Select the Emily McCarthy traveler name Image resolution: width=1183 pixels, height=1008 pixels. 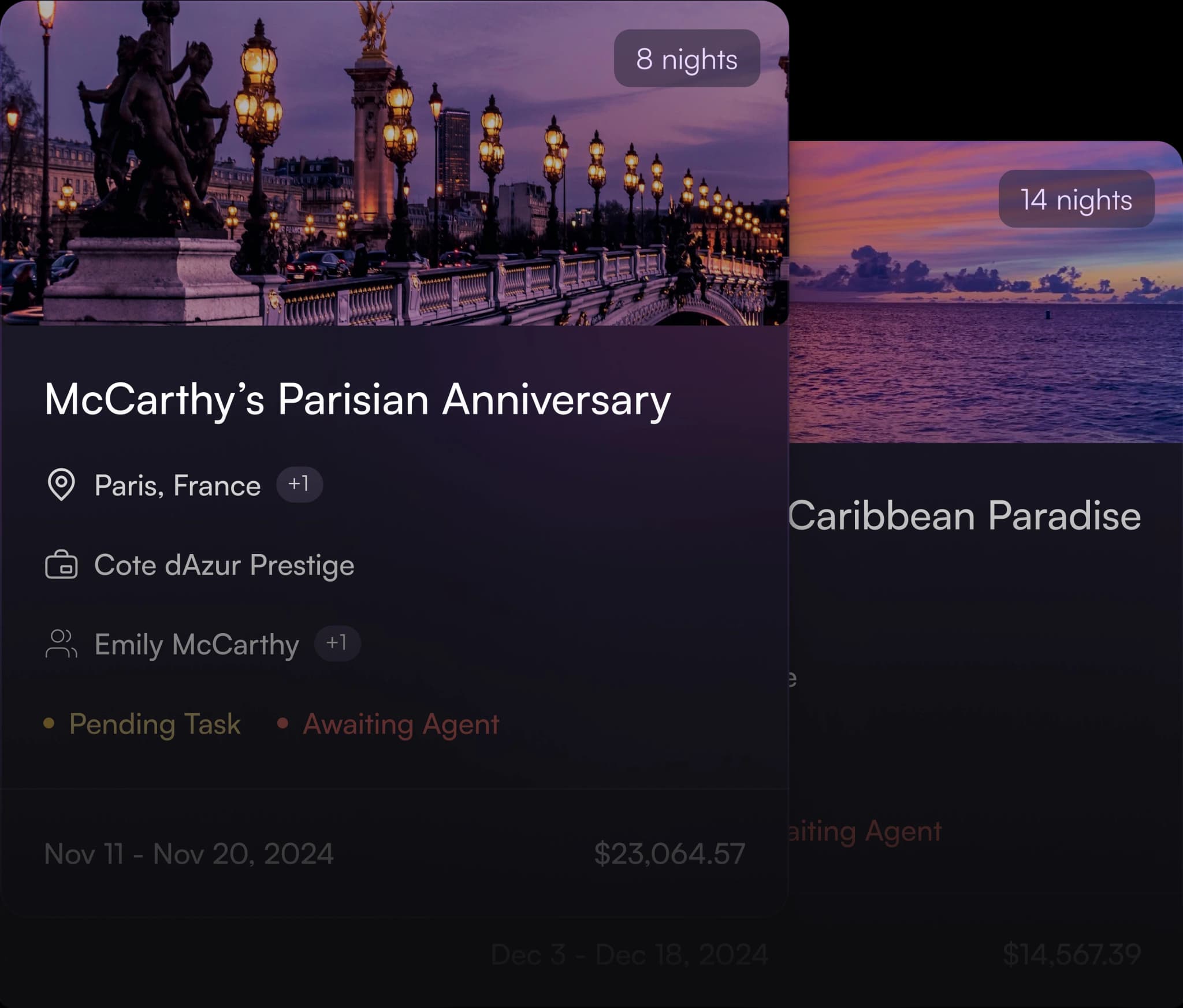tap(196, 645)
